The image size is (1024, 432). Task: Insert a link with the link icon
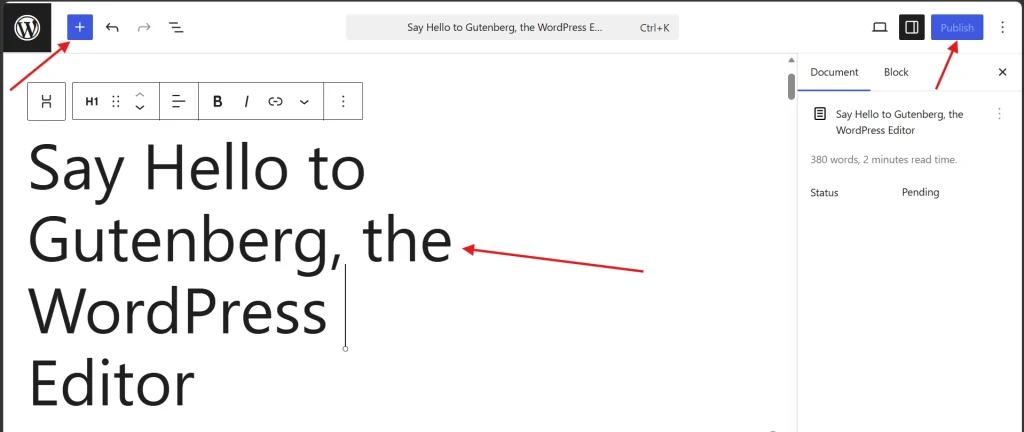tap(275, 101)
